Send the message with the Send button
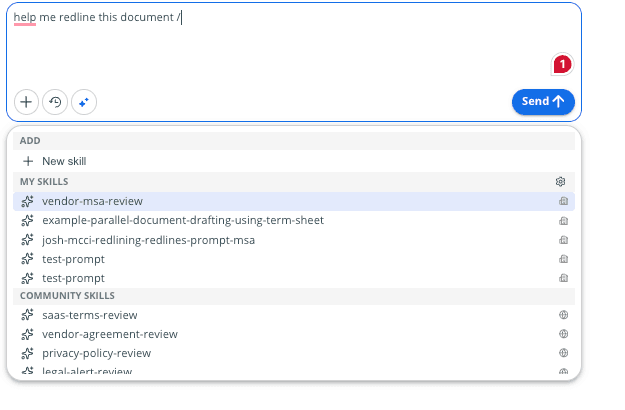This screenshot has width=625, height=410. [543, 102]
